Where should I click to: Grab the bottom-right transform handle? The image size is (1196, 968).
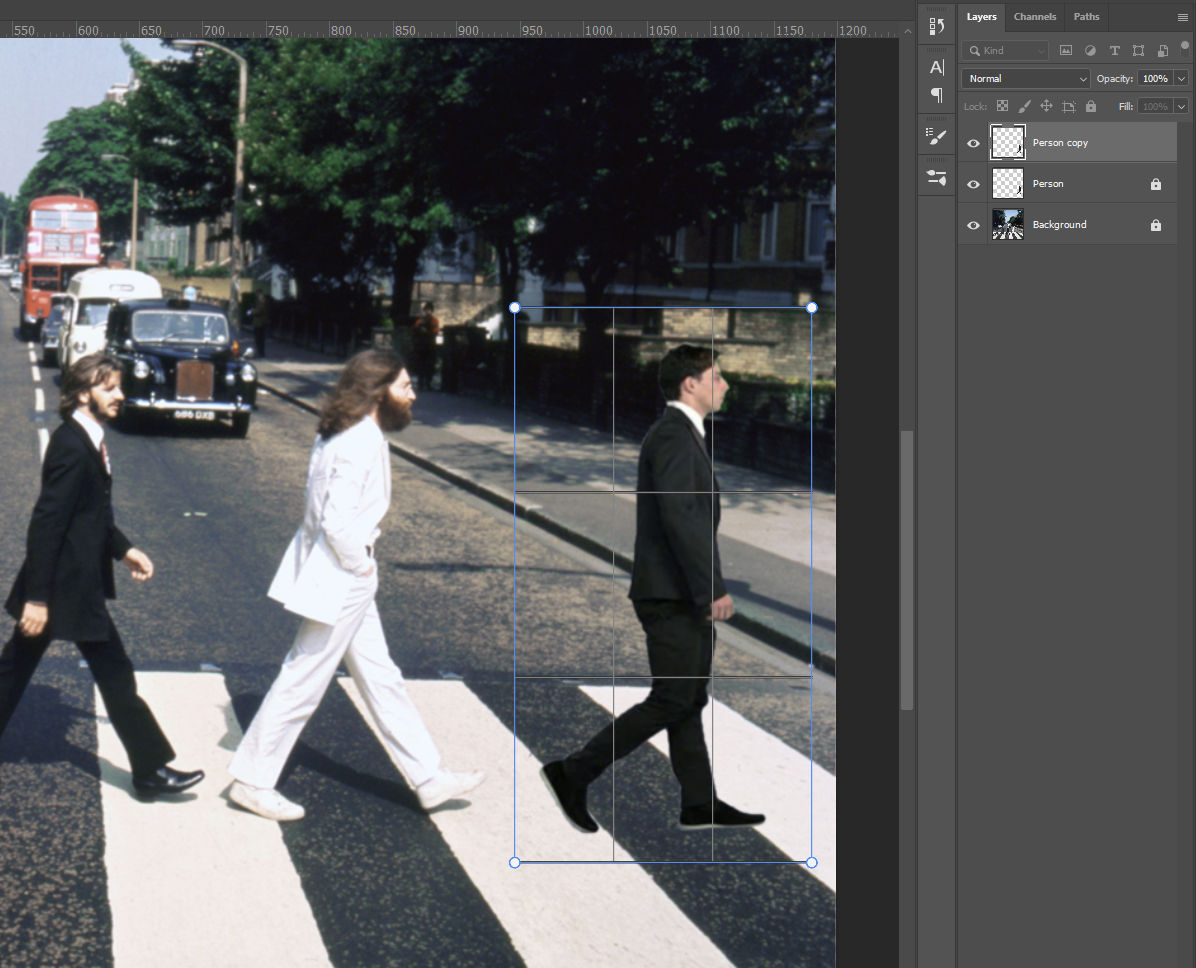[812, 863]
